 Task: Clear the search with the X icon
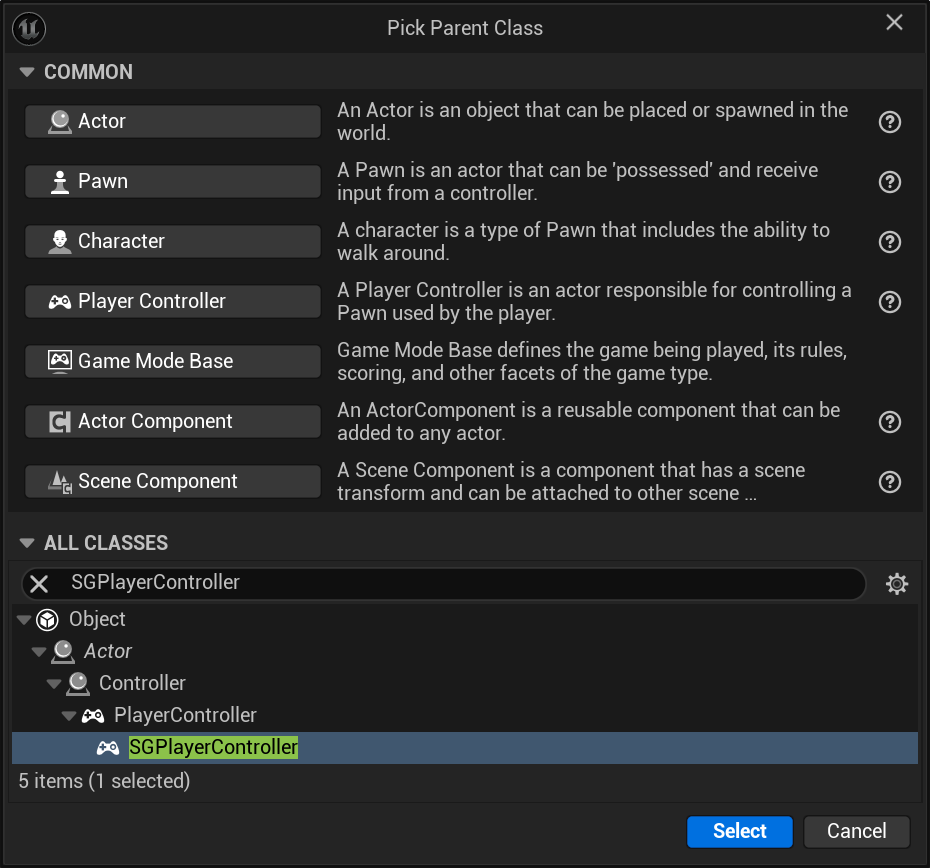click(37, 583)
